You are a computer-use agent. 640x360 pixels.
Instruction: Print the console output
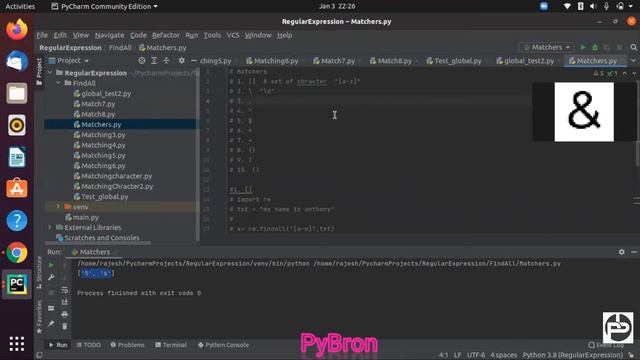click(x=64, y=314)
